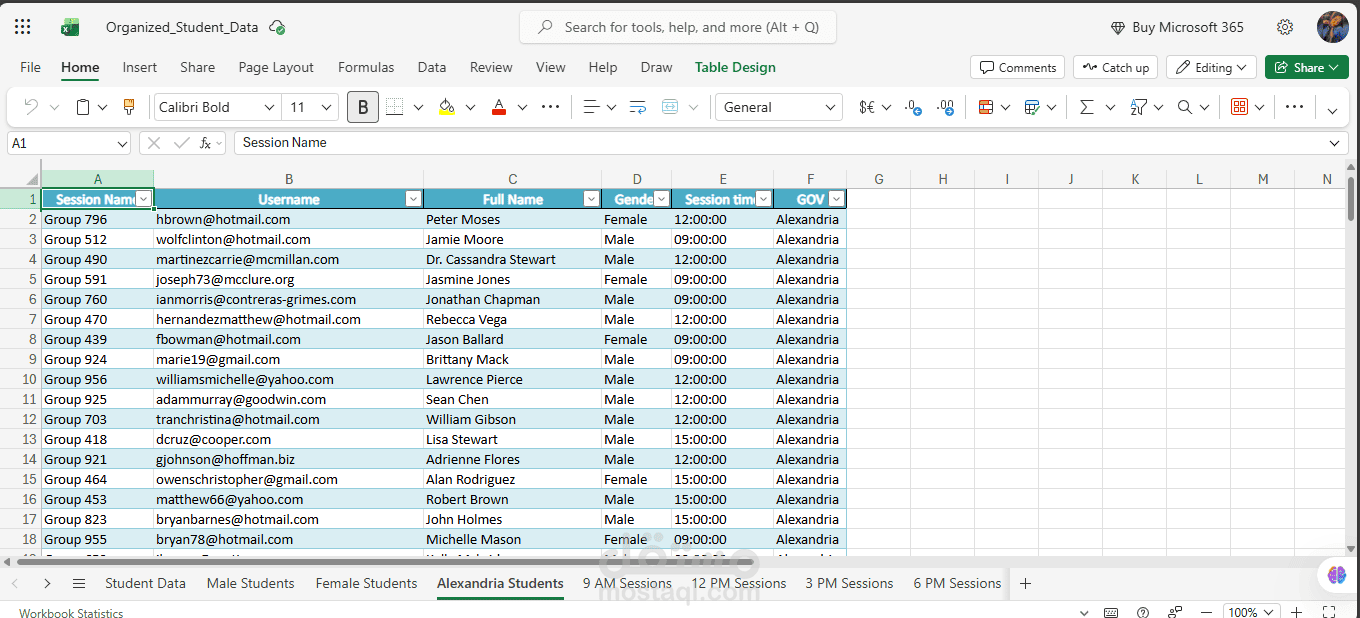
Task: Open the Formulas ribbon tab
Action: click(x=366, y=67)
